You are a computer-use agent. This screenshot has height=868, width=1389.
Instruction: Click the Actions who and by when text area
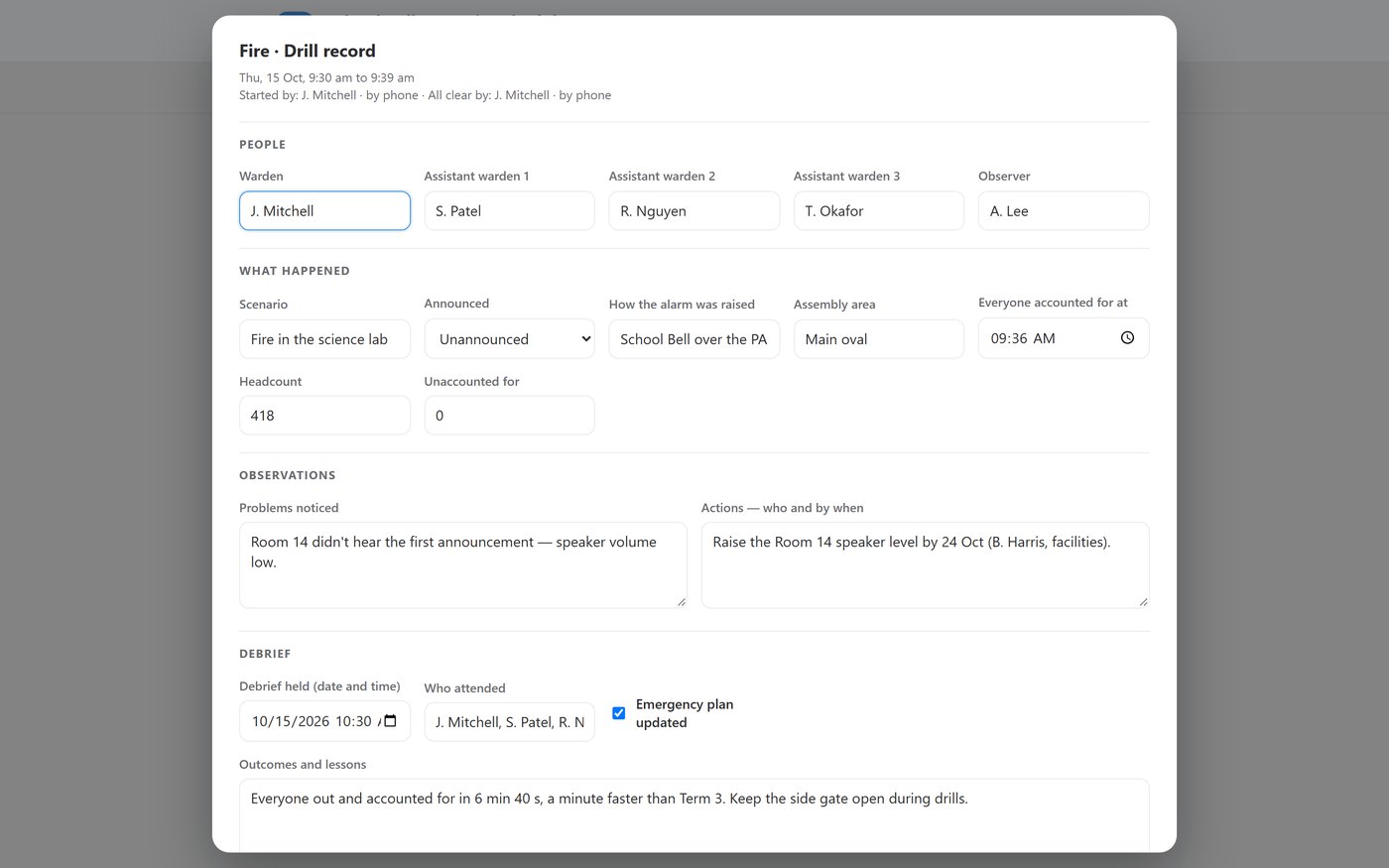[x=925, y=565]
